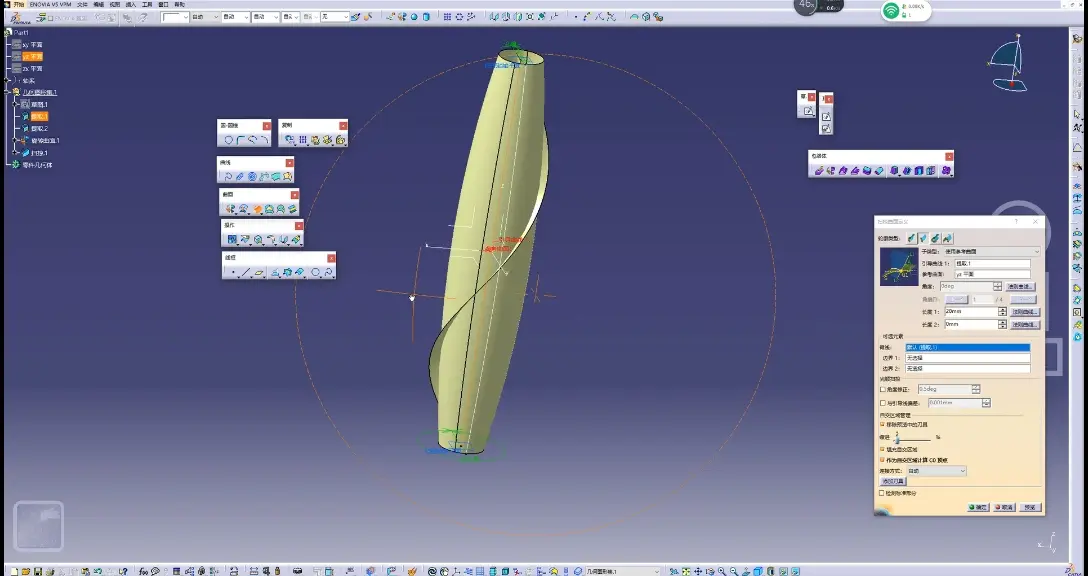The height and width of the screenshot is (576, 1088).
Task: Click the Rectangular Pattern icon in the replication toolbar
Action: tap(303, 140)
